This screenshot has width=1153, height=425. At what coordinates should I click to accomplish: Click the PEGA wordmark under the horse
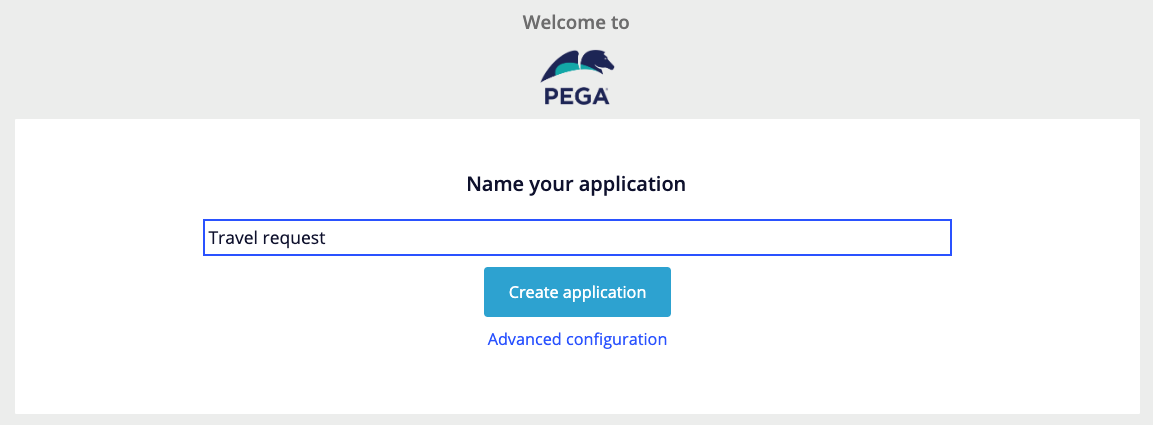[576, 97]
